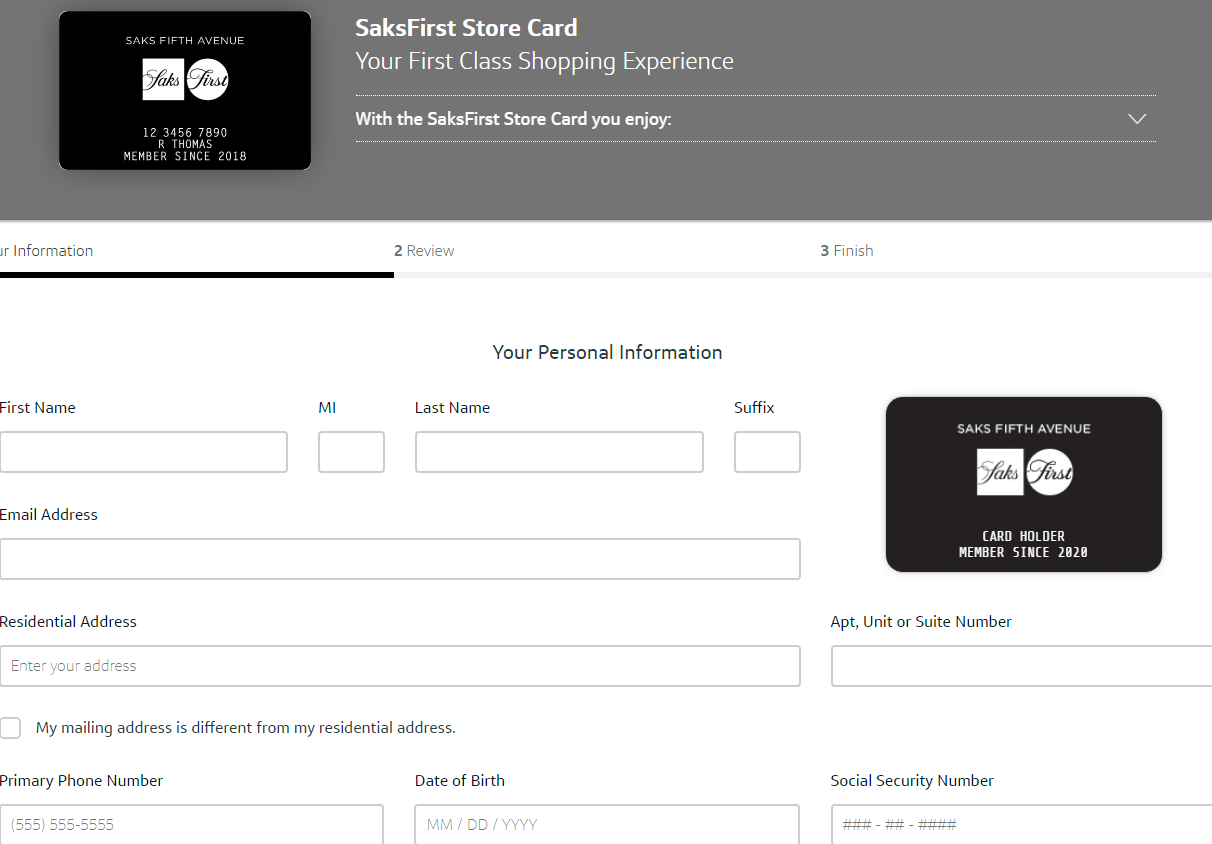Click the 'With the SaksFirst Store Card you enjoy' heading
This screenshot has width=1212, height=844.
513,119
